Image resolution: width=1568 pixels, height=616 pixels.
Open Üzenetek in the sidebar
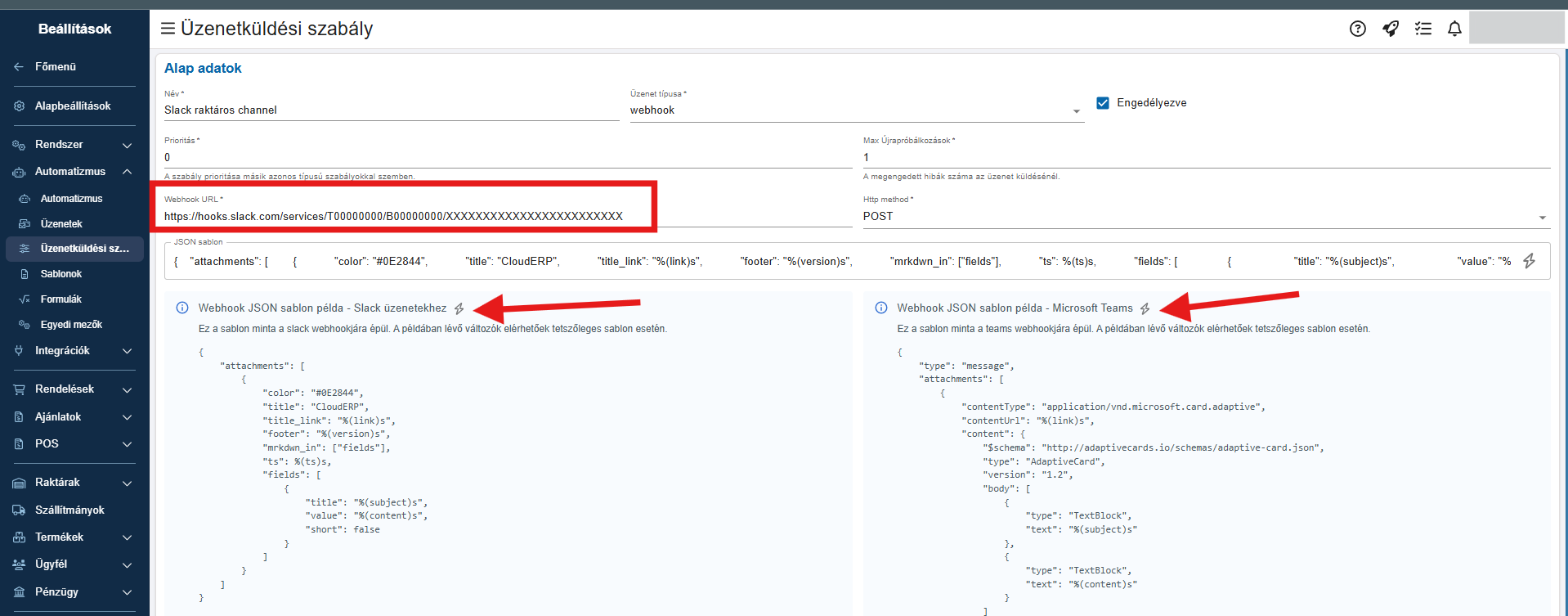[x=61, y=224]
